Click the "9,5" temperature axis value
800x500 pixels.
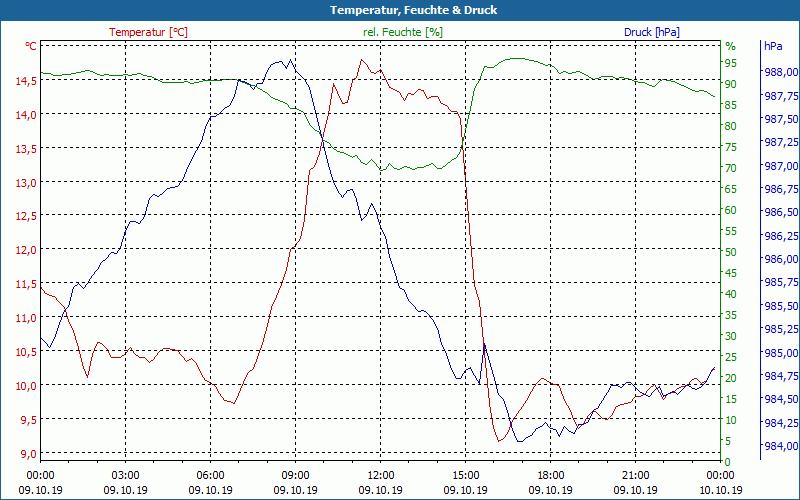tap(29, 419)
